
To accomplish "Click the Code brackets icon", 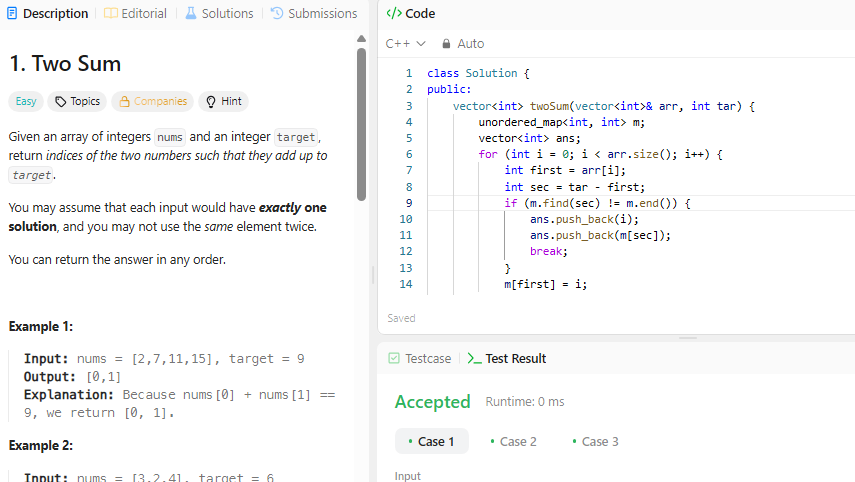I will [x=394, y=13].
